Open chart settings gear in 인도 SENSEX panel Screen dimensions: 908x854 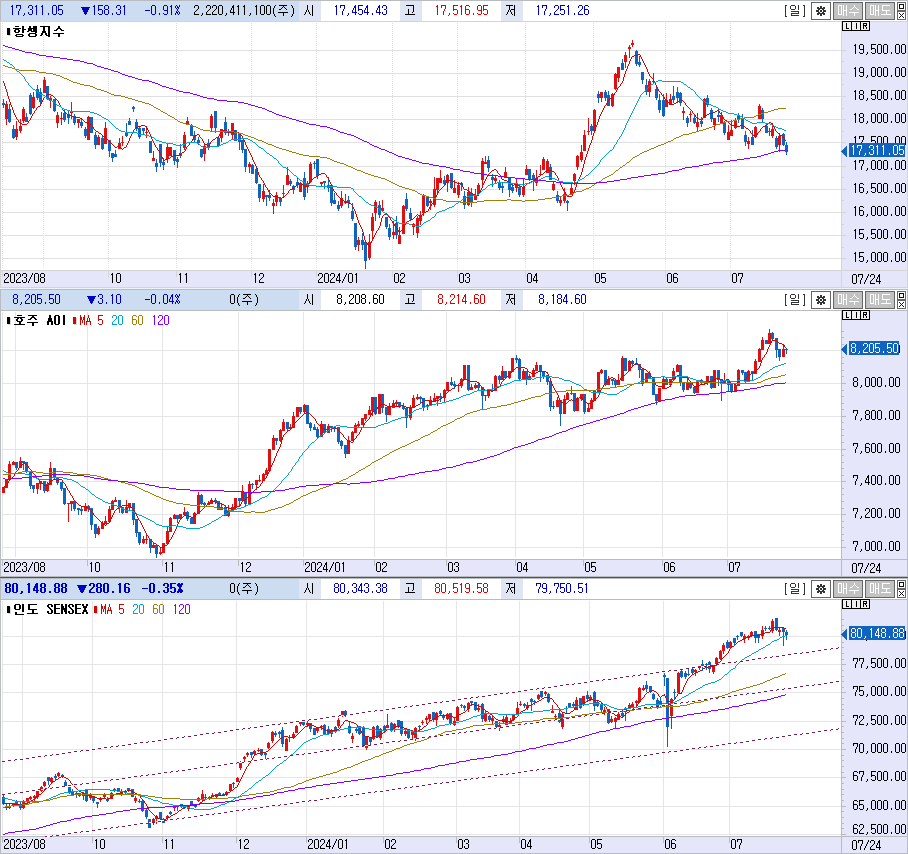tap(821, 588)
